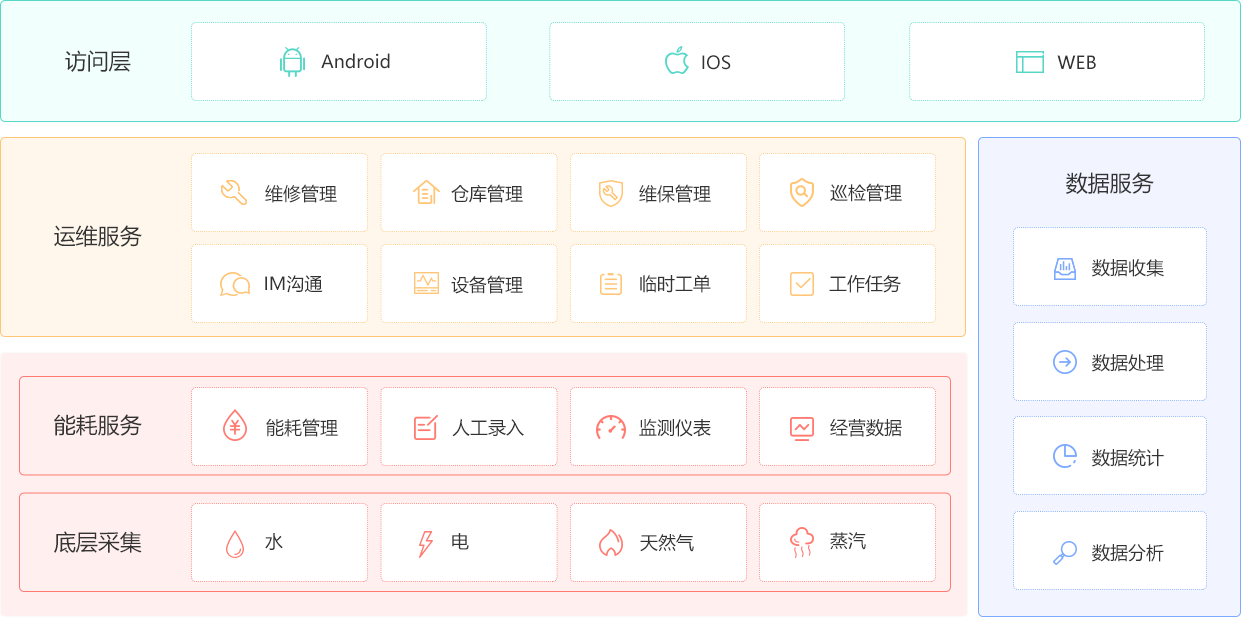
Task: Click the lightning bolt icon for 电
Action: point(426,543)
